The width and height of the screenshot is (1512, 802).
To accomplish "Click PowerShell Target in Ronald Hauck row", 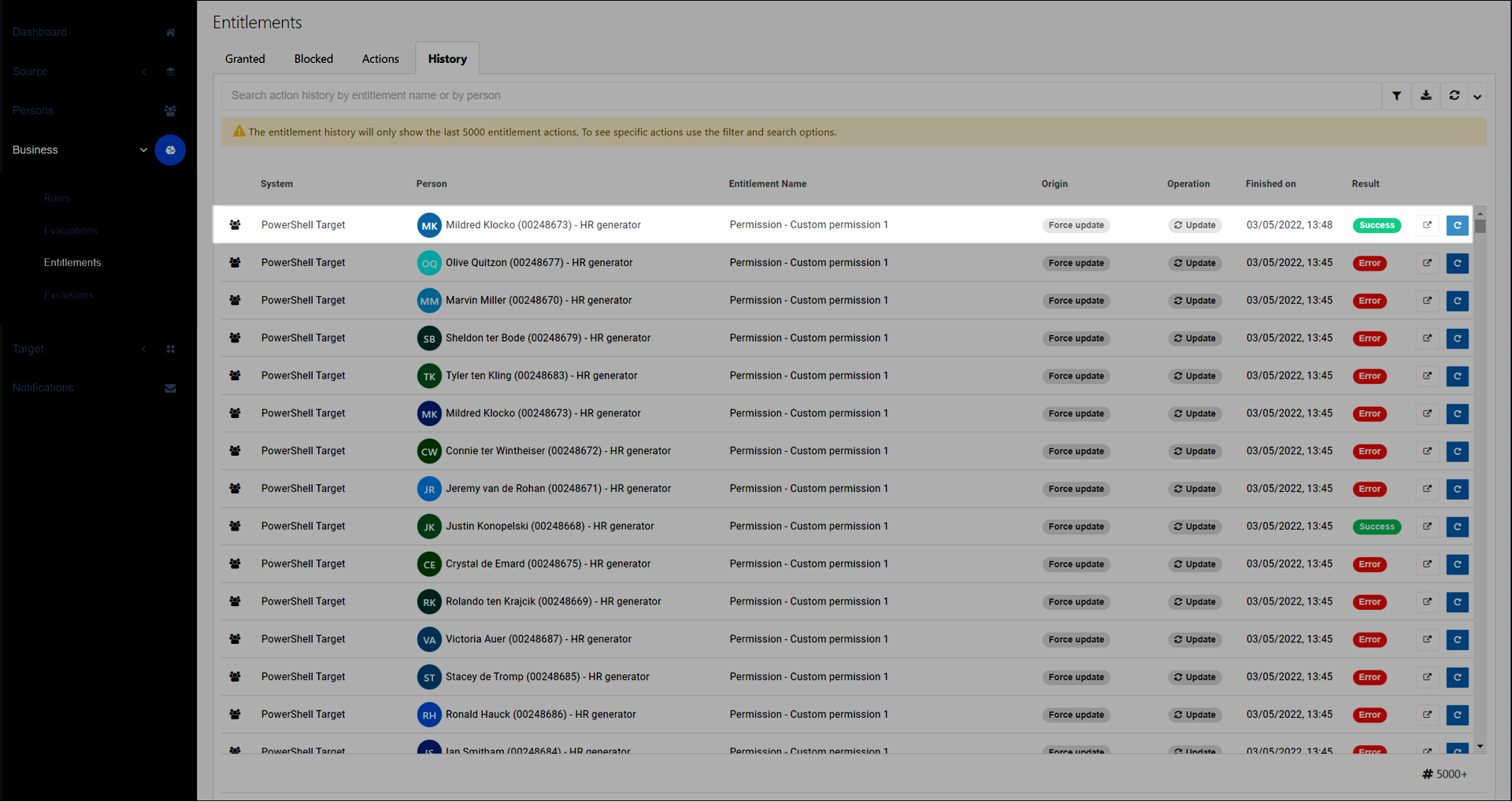I will coord(303,715).
